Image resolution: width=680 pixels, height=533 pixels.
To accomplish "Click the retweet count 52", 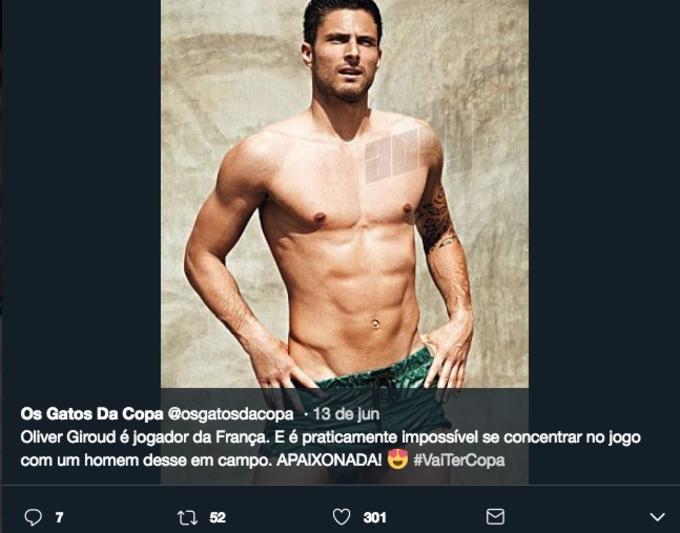I will [x=218, y=517].
